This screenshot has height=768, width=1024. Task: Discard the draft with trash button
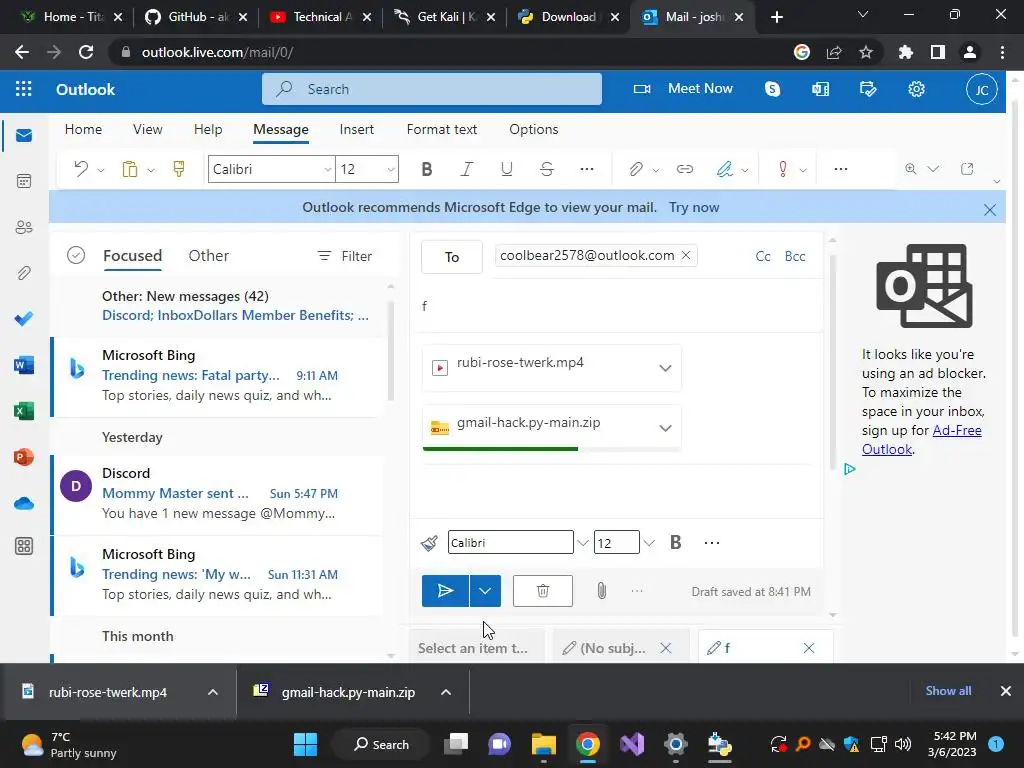coord(543,591)
